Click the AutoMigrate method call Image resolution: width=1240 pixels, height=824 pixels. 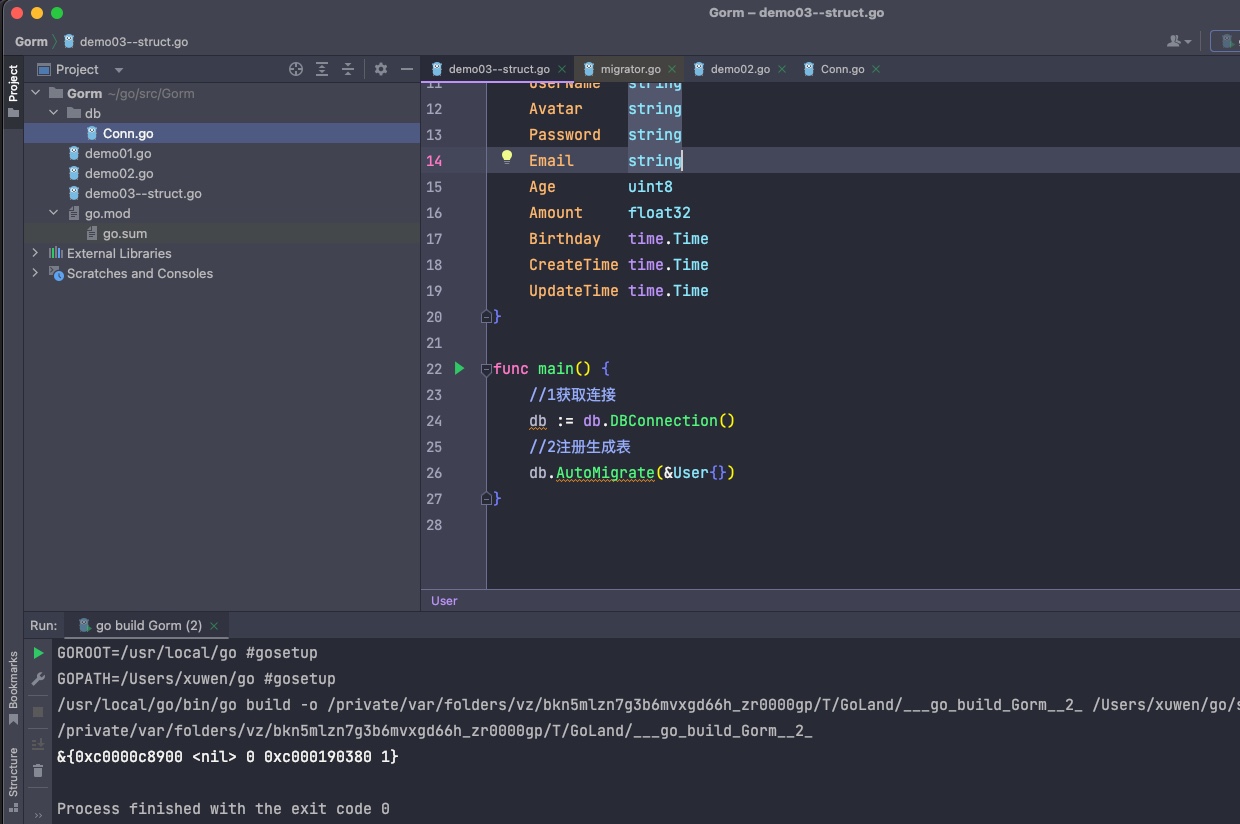pos(605,473)
